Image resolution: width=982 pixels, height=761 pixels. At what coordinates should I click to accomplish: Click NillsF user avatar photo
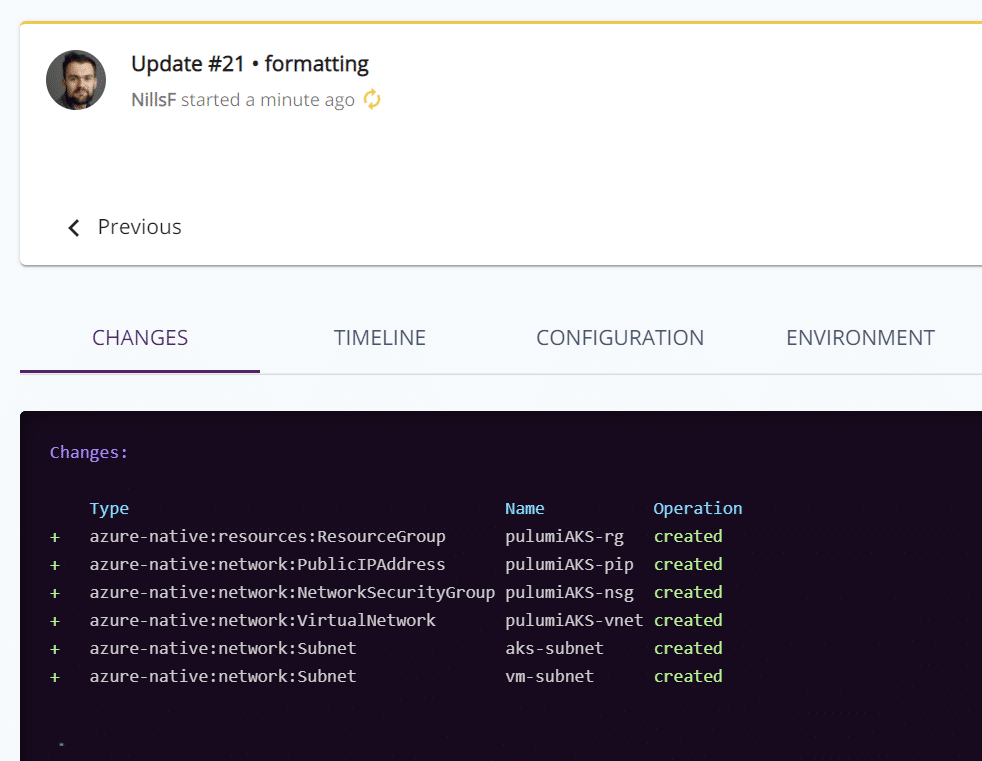pos(76,80)
